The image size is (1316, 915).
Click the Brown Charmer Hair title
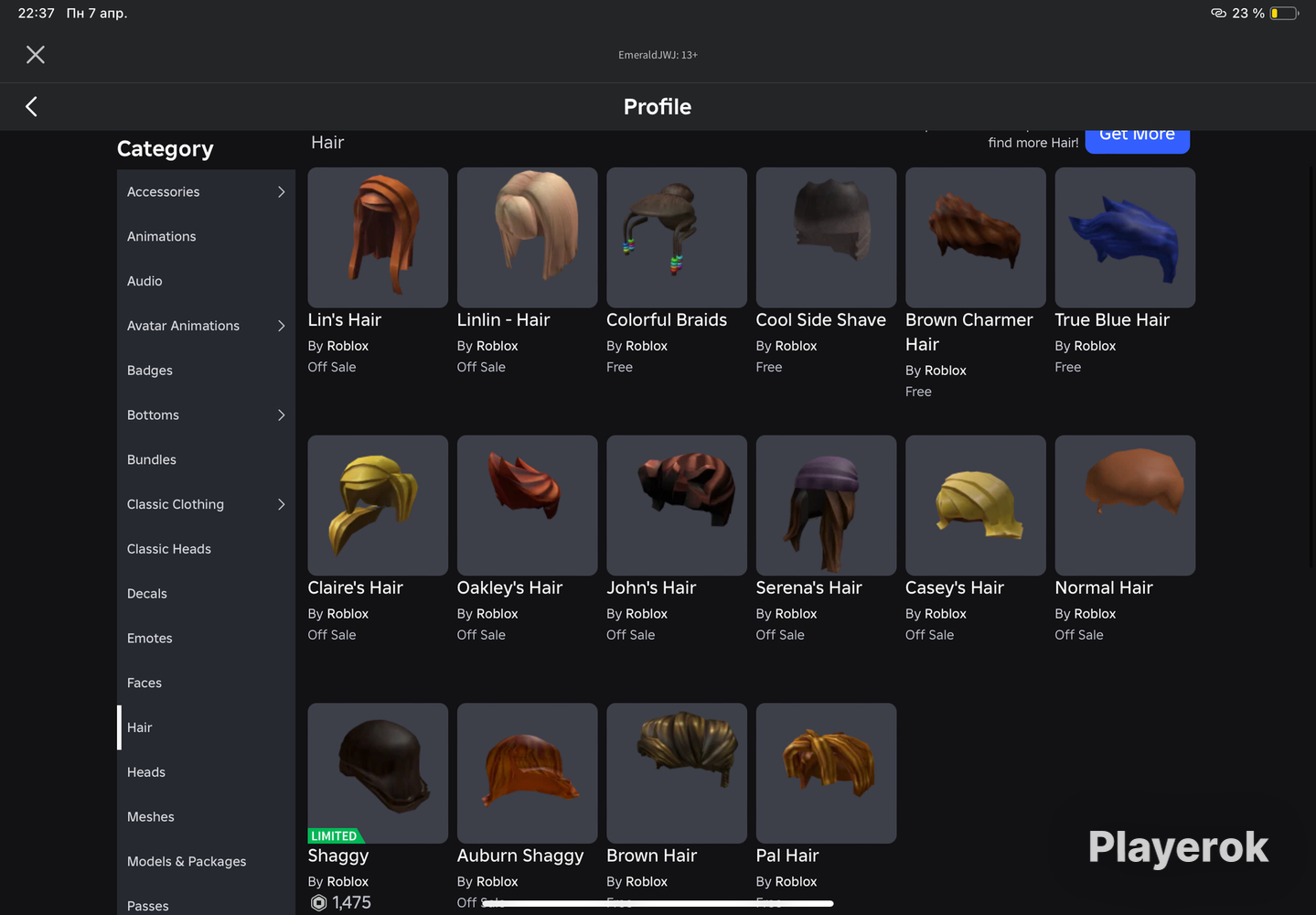tap(969, 332)
